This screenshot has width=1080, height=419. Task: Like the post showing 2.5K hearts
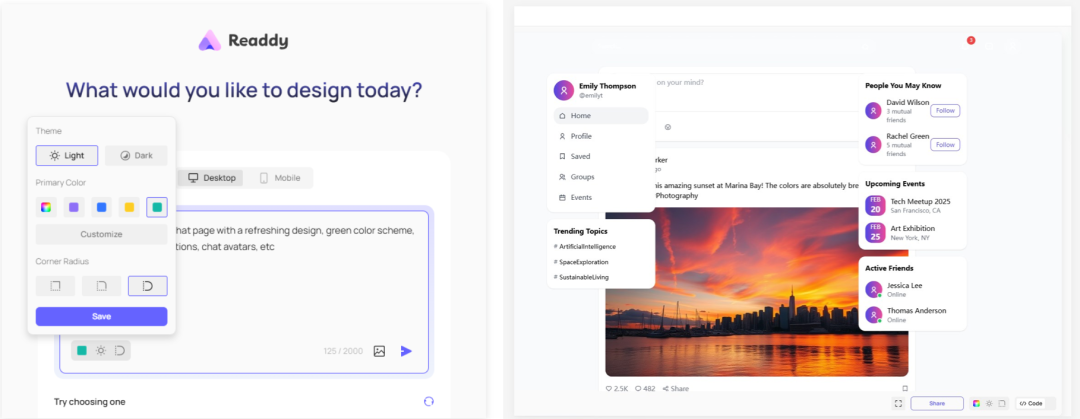coord(616,389)
